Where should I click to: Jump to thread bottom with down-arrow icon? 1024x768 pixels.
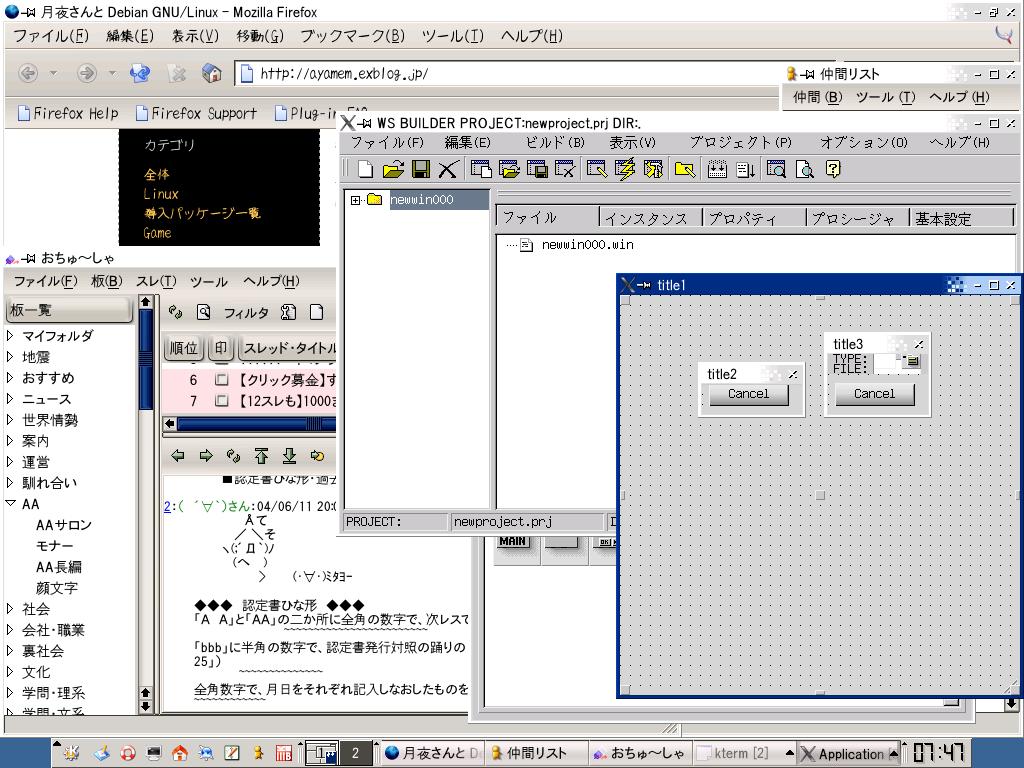[289, 456]
